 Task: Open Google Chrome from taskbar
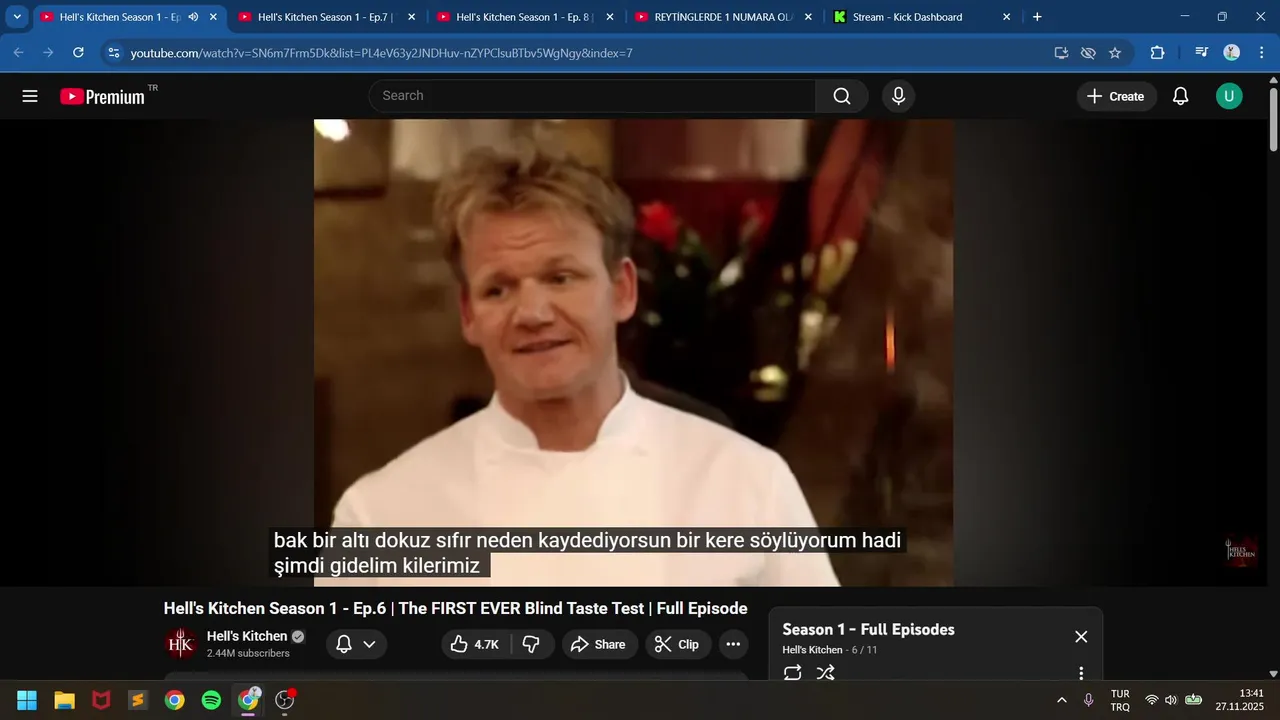point(174,700)
